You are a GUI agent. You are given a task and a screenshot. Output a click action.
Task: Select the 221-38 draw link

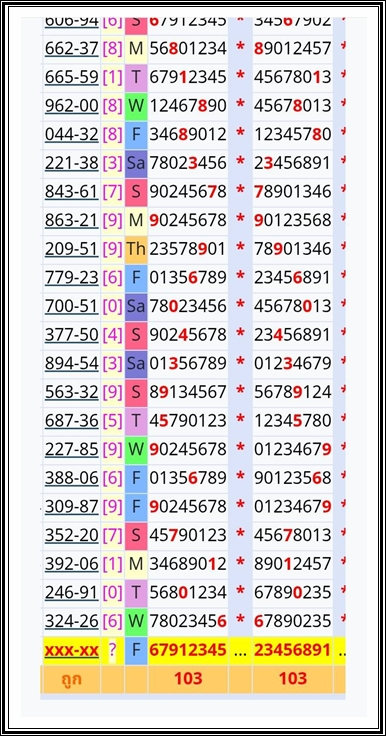pos(71,163)
